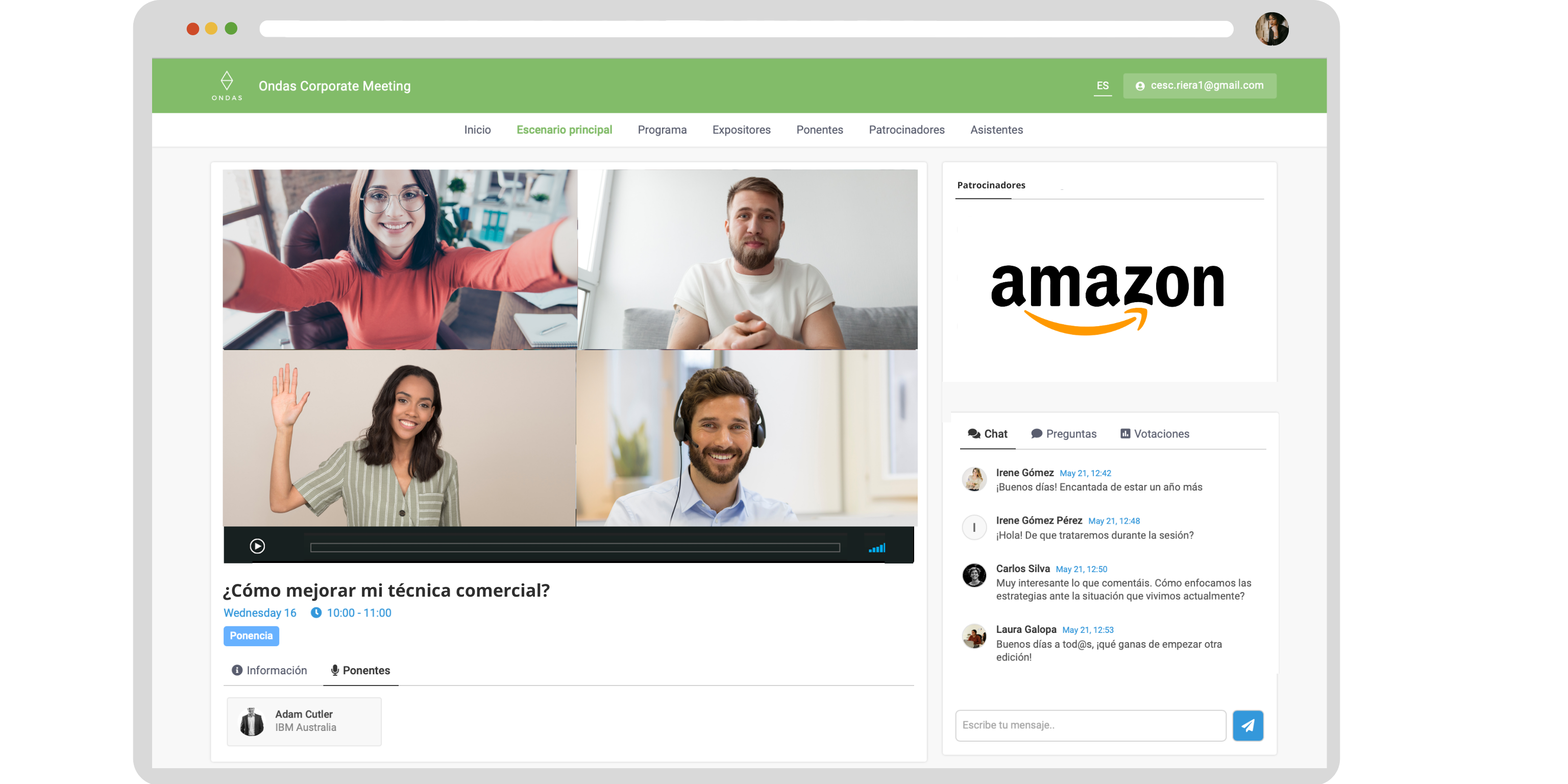
Task: Click the volume bars icon in player
Action: pyautogui.click(x=876, y=548)
